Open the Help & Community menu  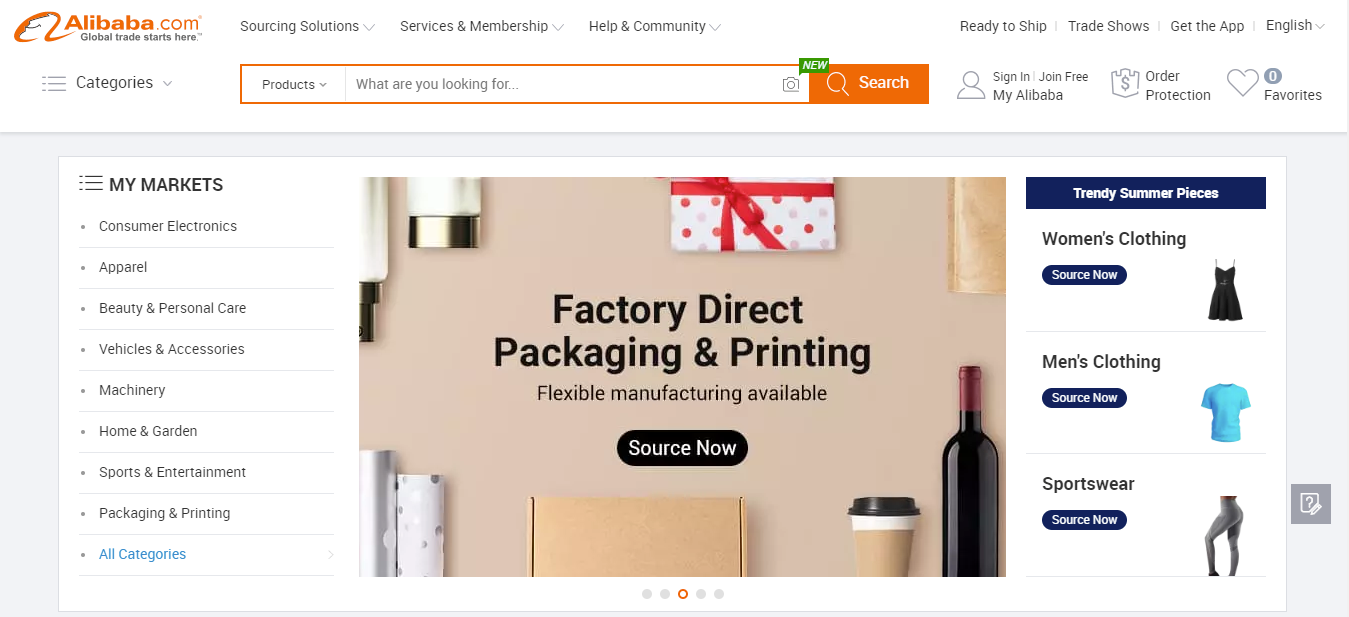point(655,26)
